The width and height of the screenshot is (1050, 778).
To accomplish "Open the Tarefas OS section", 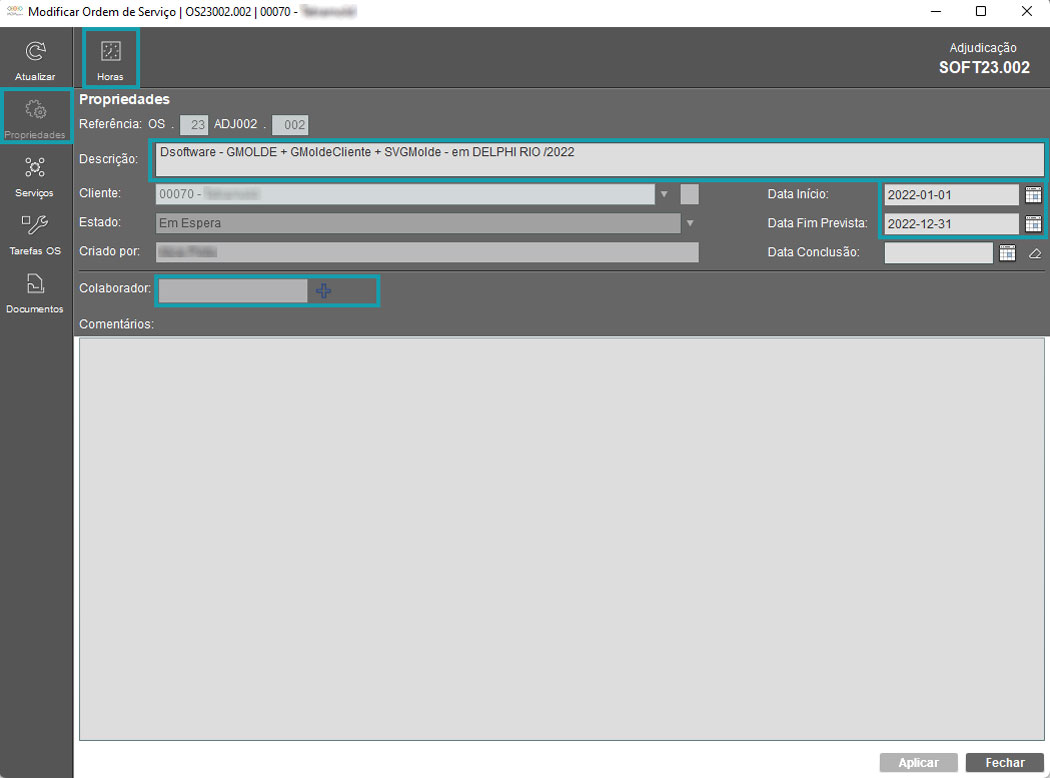I will coord(35,226).
